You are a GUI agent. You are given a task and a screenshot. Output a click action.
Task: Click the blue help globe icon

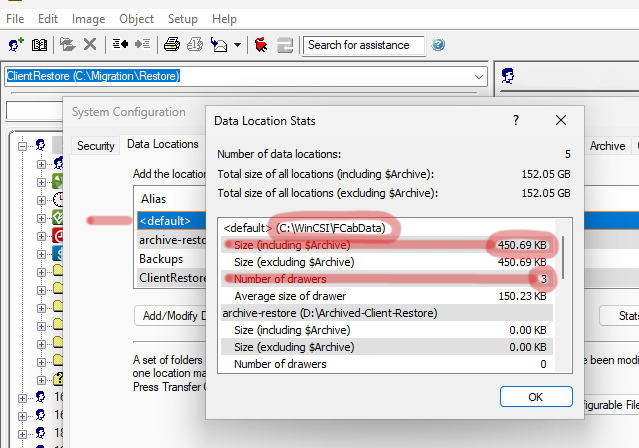point(438,44)
